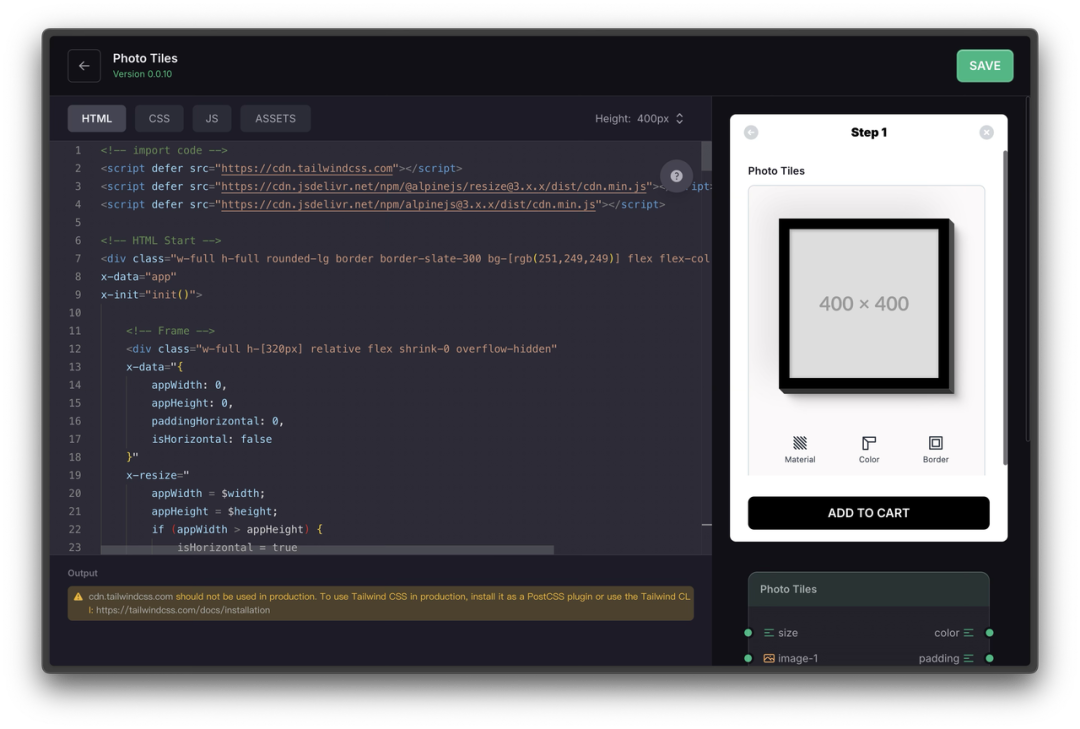Switch to the ASSETS tab

coord(276,119)
